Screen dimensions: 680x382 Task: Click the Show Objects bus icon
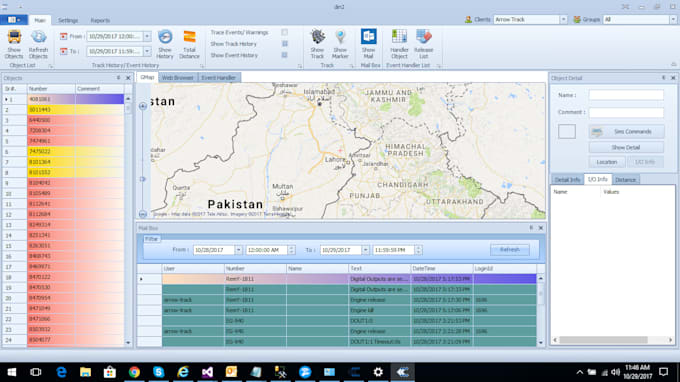point(14,37)
